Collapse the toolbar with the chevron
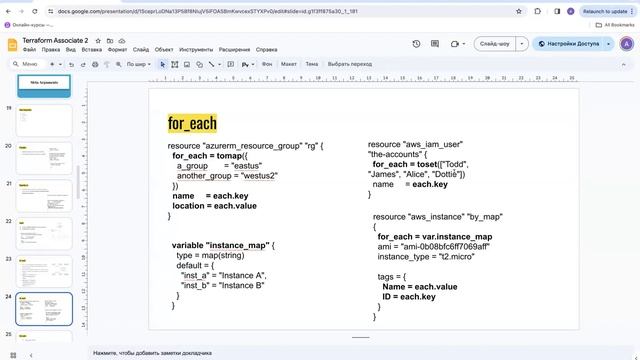This screenshot has height=360, width=640. [623, 64]
